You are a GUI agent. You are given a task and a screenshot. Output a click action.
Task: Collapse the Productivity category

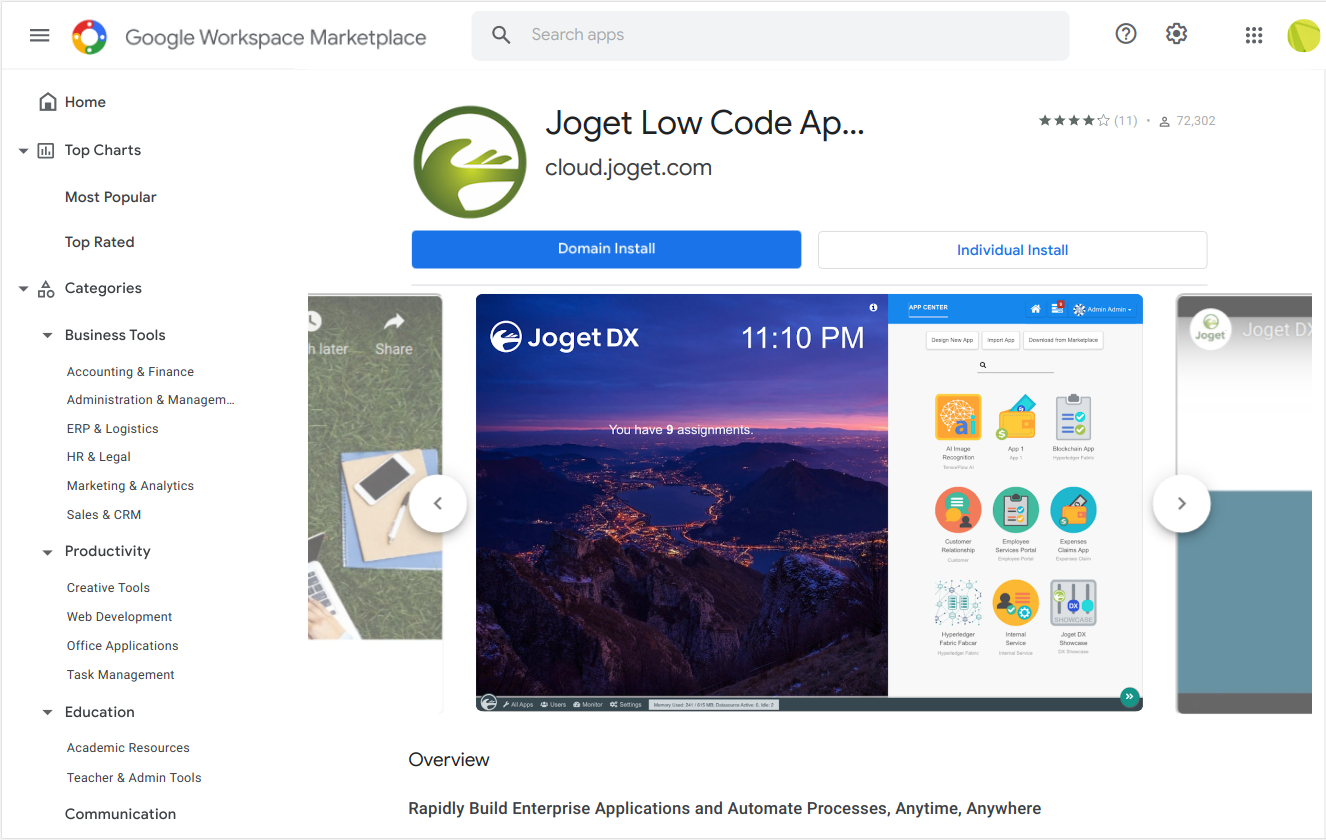pyautogui.click(x=47, y=552)
